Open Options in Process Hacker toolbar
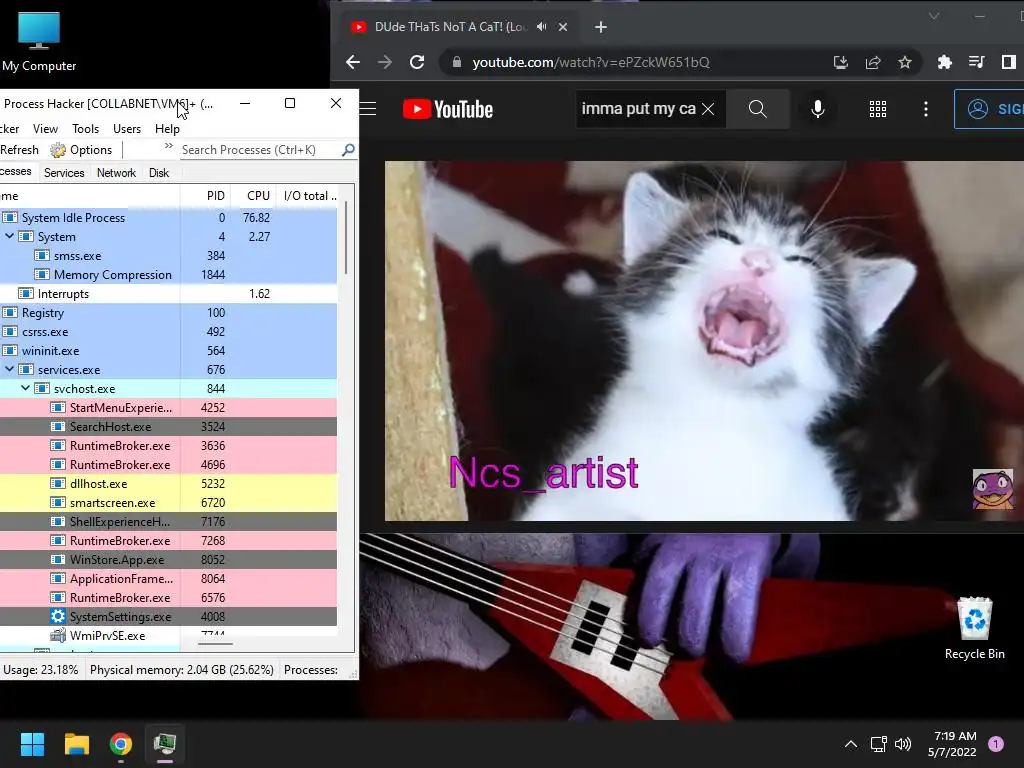1024x768 pixels. pos(81,150)
